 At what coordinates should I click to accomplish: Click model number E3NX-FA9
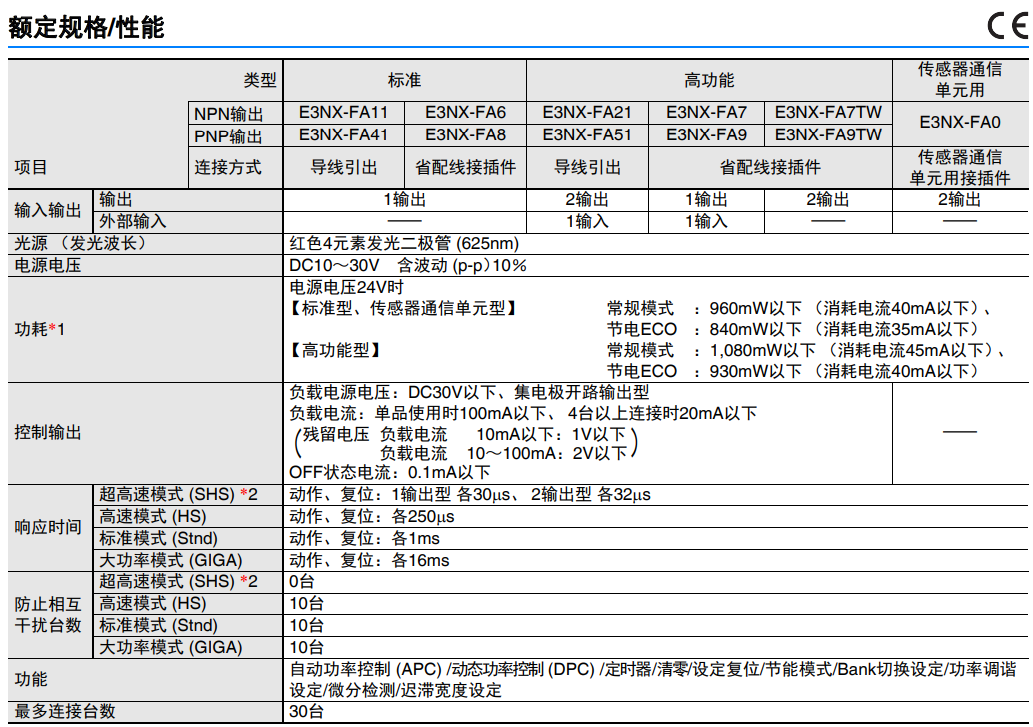706,135
